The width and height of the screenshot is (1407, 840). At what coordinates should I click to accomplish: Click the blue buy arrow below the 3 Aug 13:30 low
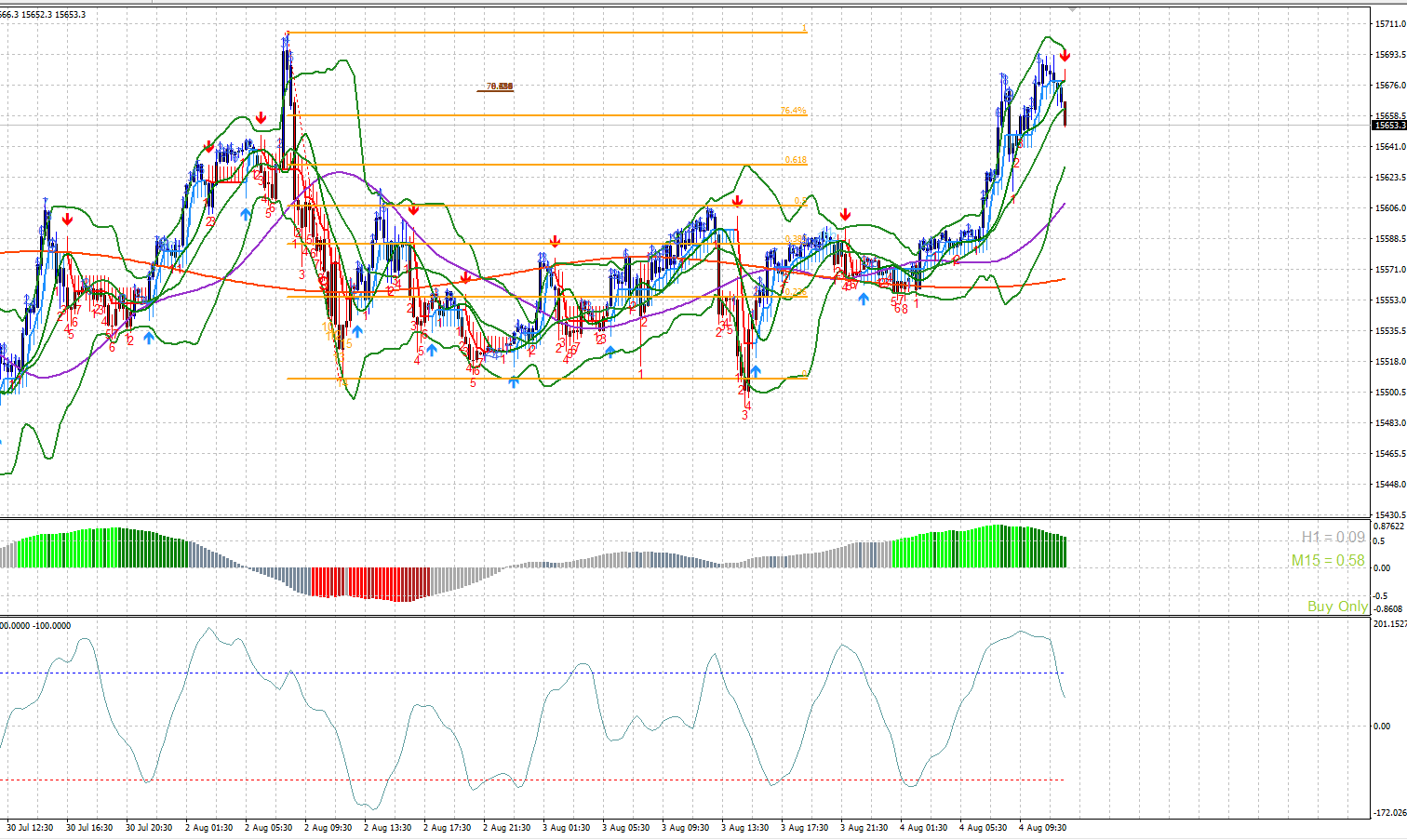click(x=756, y=372)
